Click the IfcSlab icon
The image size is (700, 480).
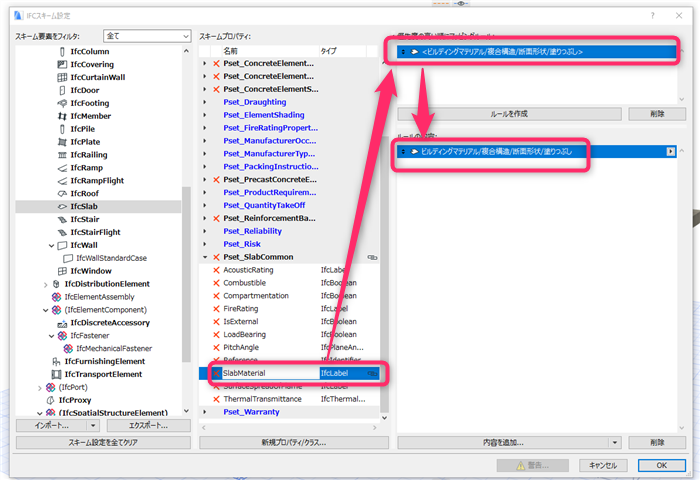point(62,207)
